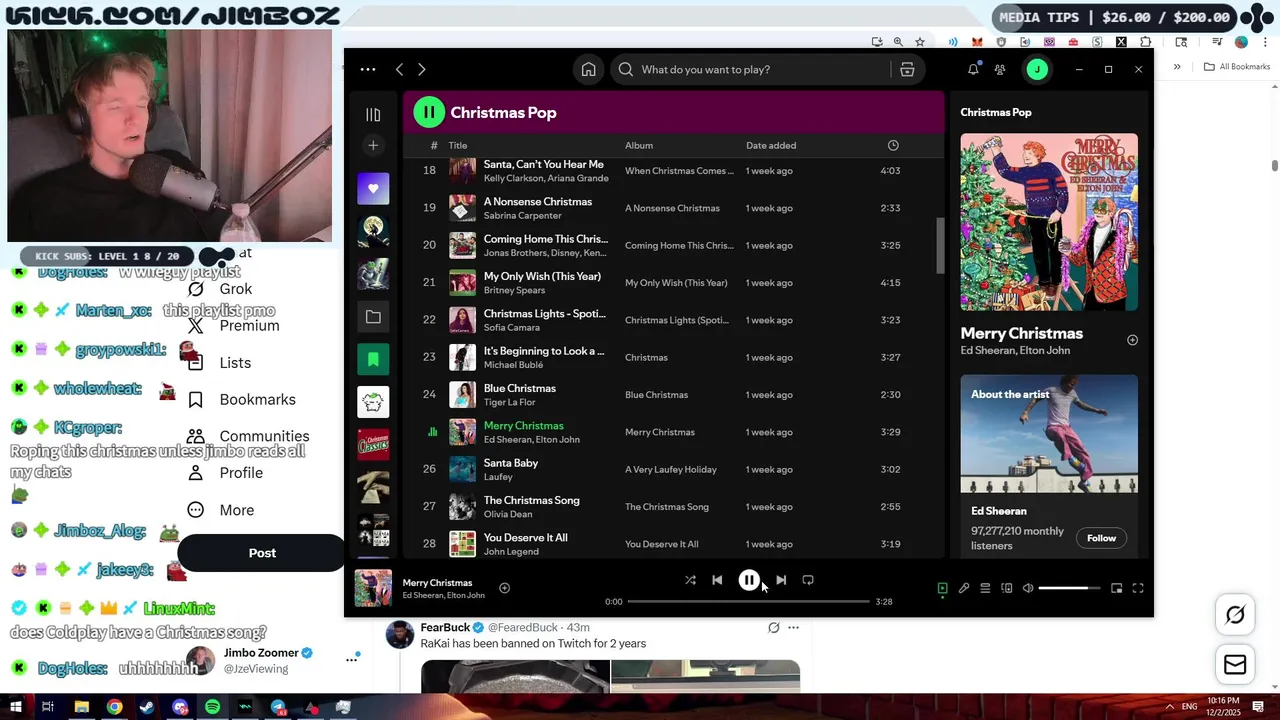This screenshot has height=720, width=1280.
Task: Add Merry Christmas from Now Playing panel
Action: (x=1132, y=340)
